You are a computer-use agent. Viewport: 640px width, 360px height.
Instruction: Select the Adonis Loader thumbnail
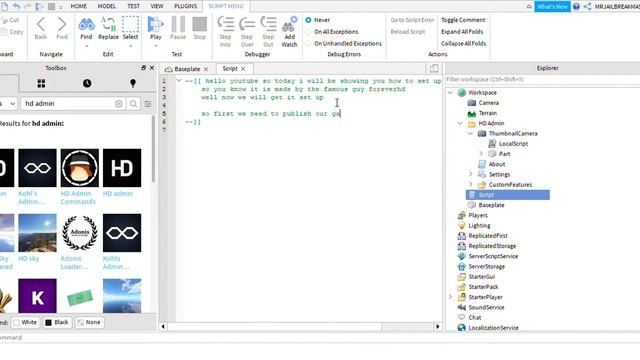(80, 233)
